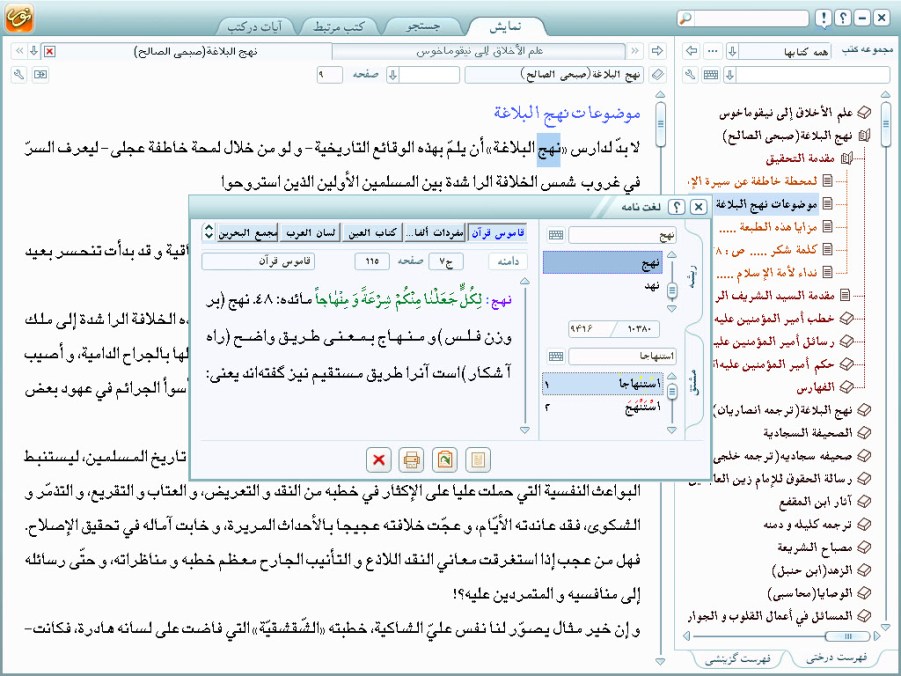Click the exclamation info icon in title bar

click(x=823, y=18)
